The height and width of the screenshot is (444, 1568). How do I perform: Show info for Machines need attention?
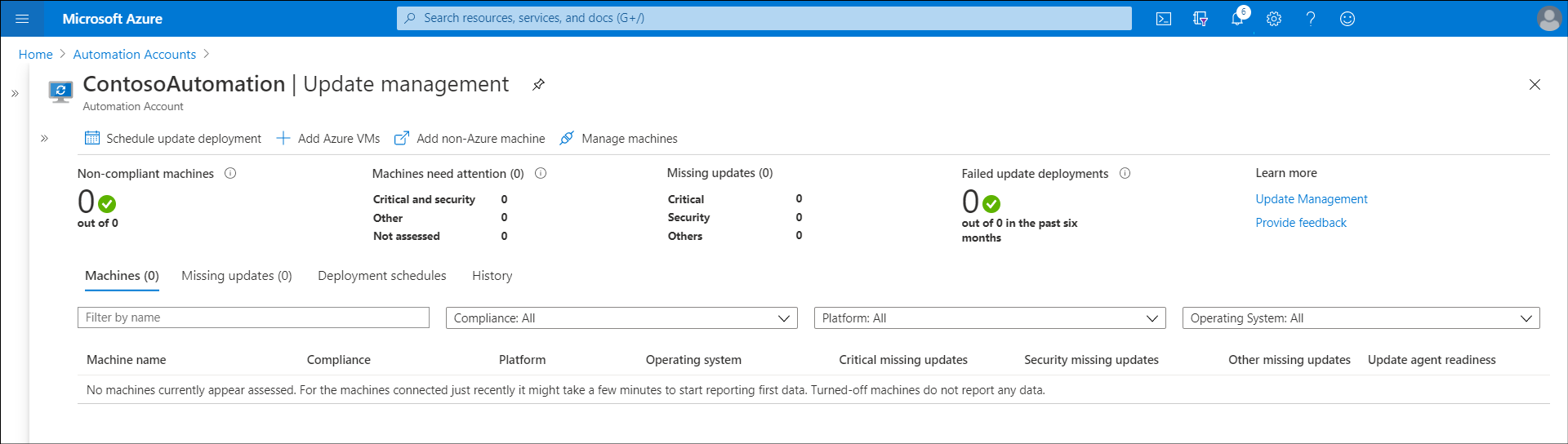tap(541, 173)
